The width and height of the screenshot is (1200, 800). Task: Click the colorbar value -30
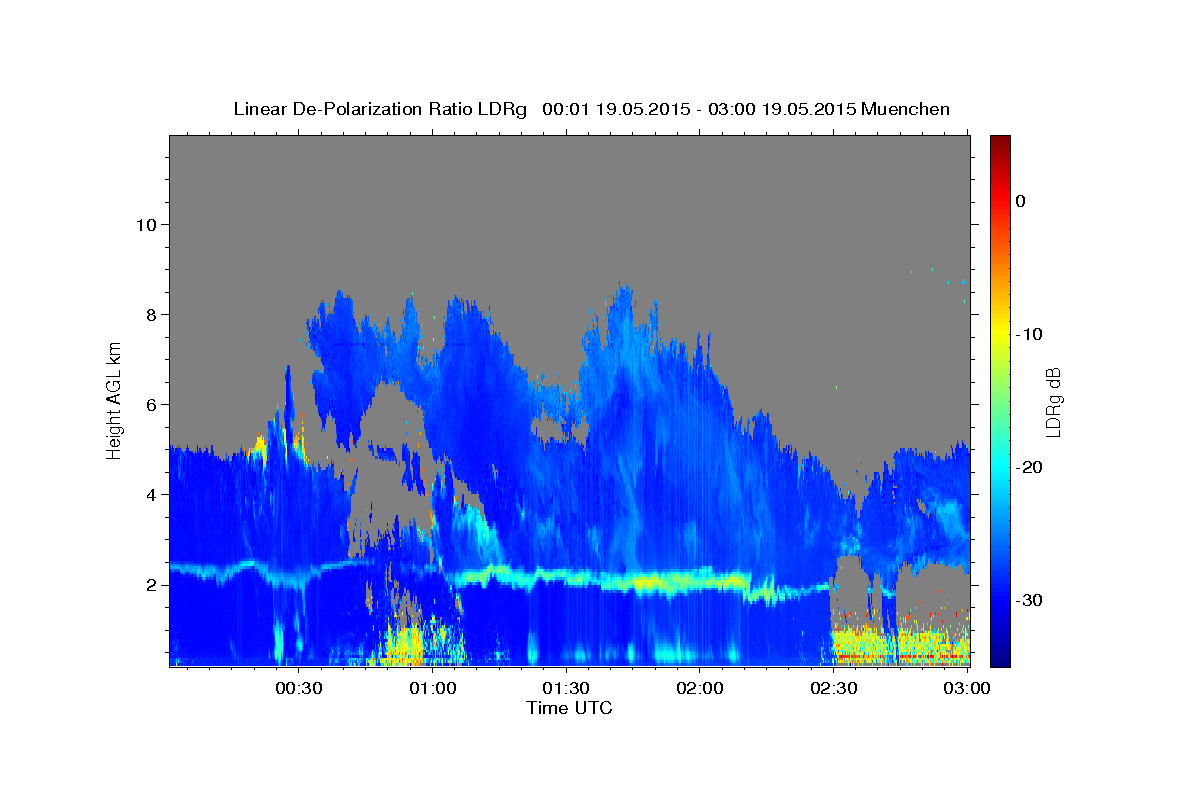click(1030, 600)
